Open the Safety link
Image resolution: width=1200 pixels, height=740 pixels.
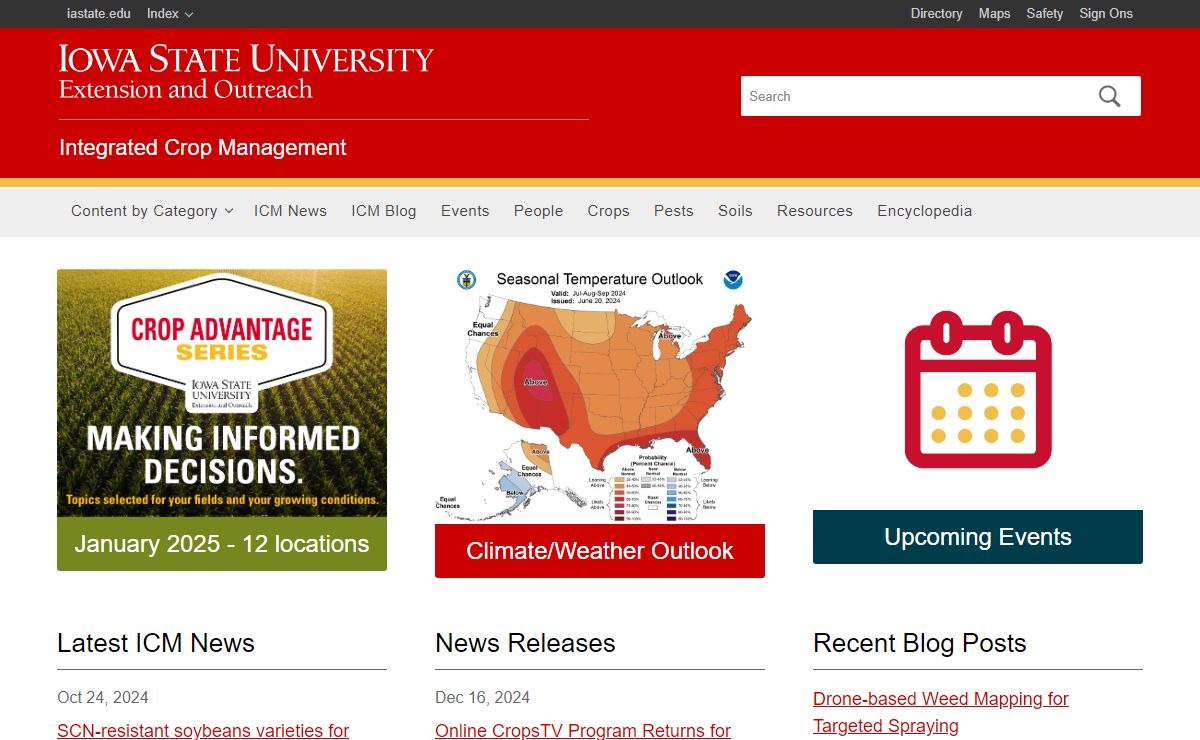[1045, 13]
